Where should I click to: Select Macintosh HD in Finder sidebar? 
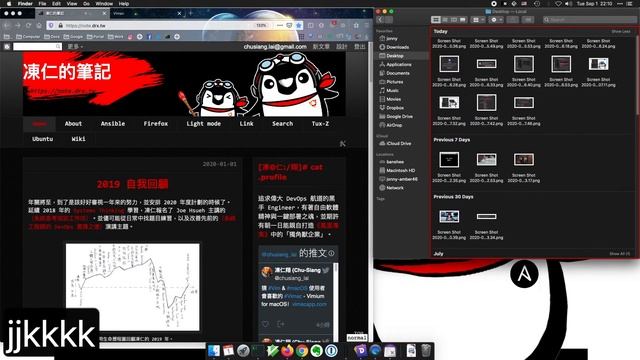pos(400,170)
